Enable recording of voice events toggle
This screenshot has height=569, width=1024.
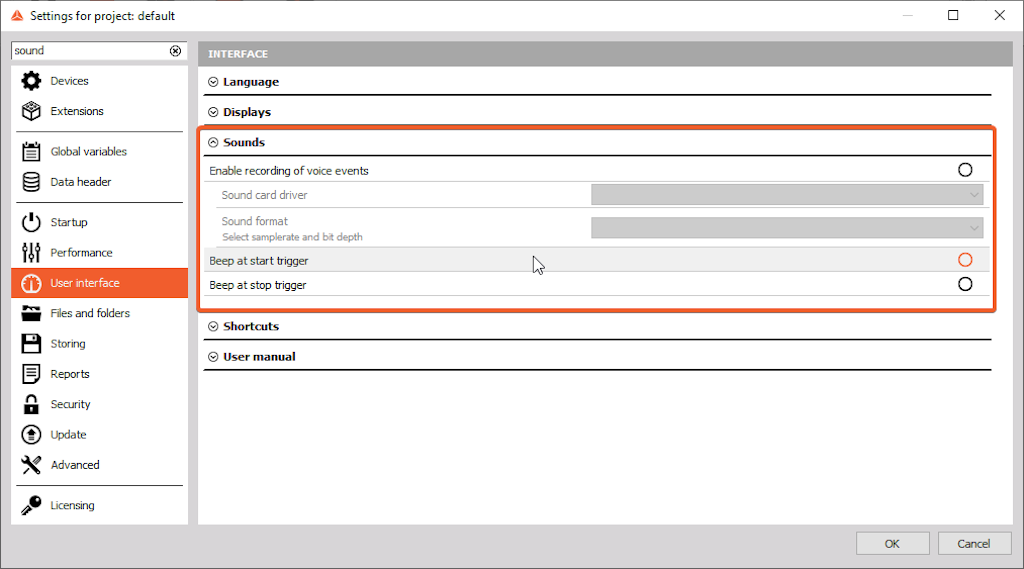965,170
